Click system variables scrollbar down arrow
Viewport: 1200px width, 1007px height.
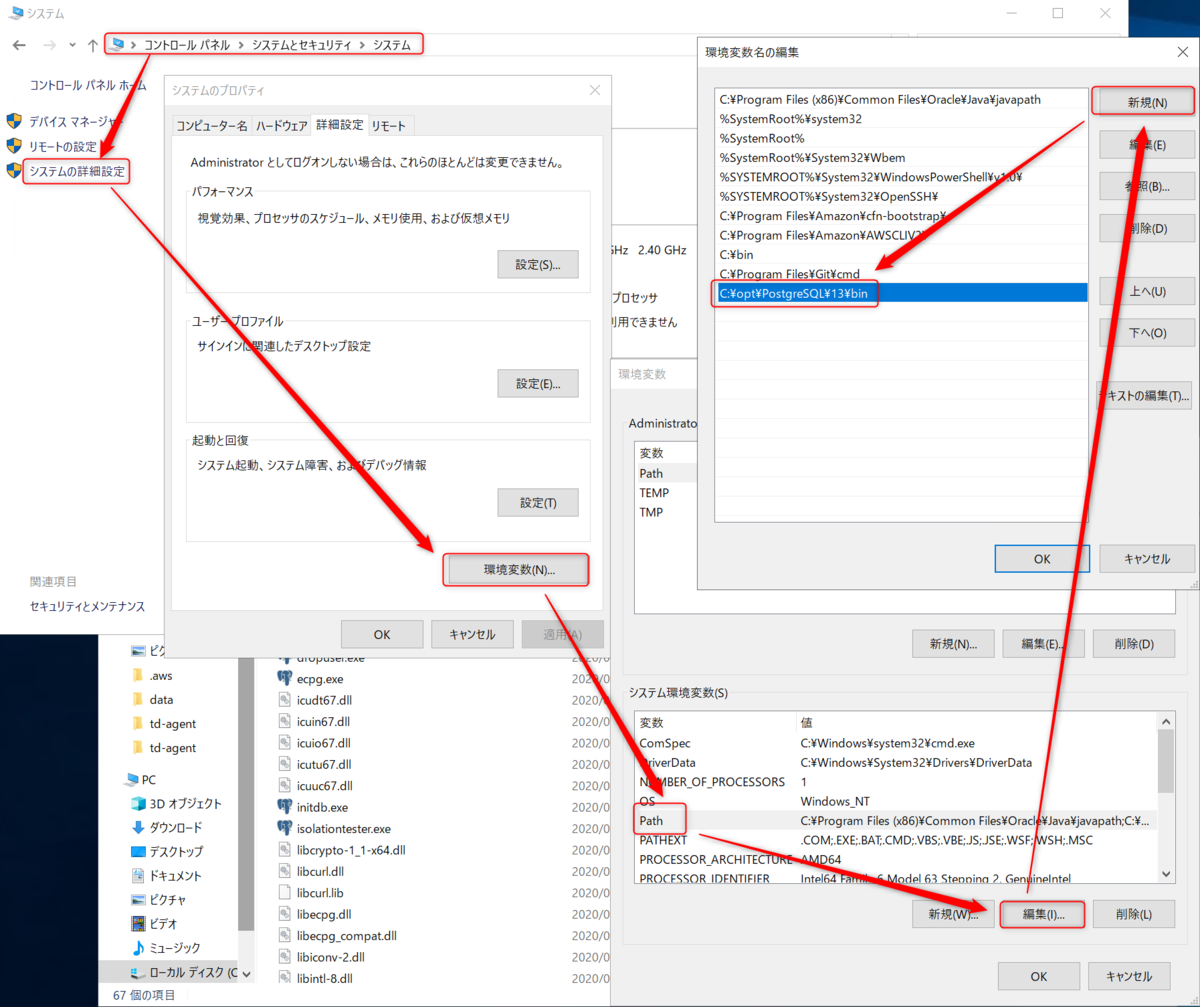[x=1166, y=873]
